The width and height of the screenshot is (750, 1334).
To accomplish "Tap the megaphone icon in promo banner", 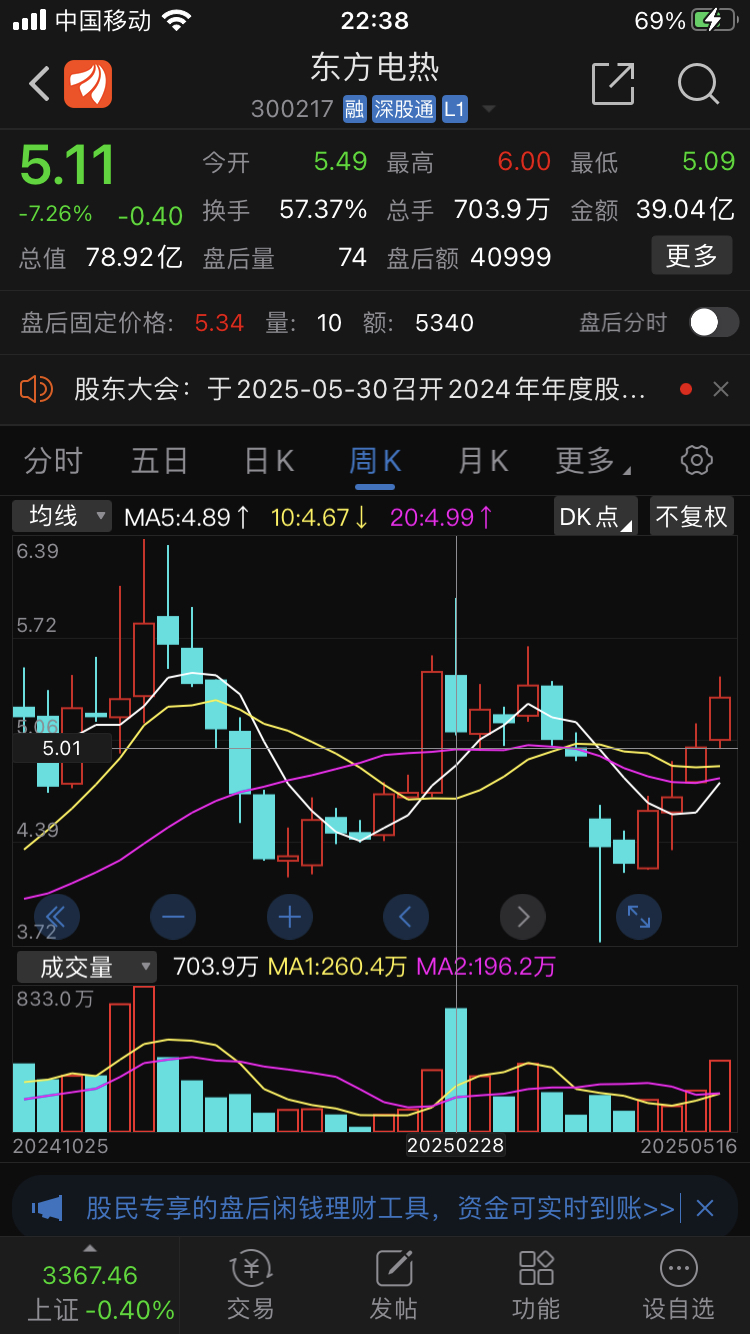I will click(x=47, y=1208).
